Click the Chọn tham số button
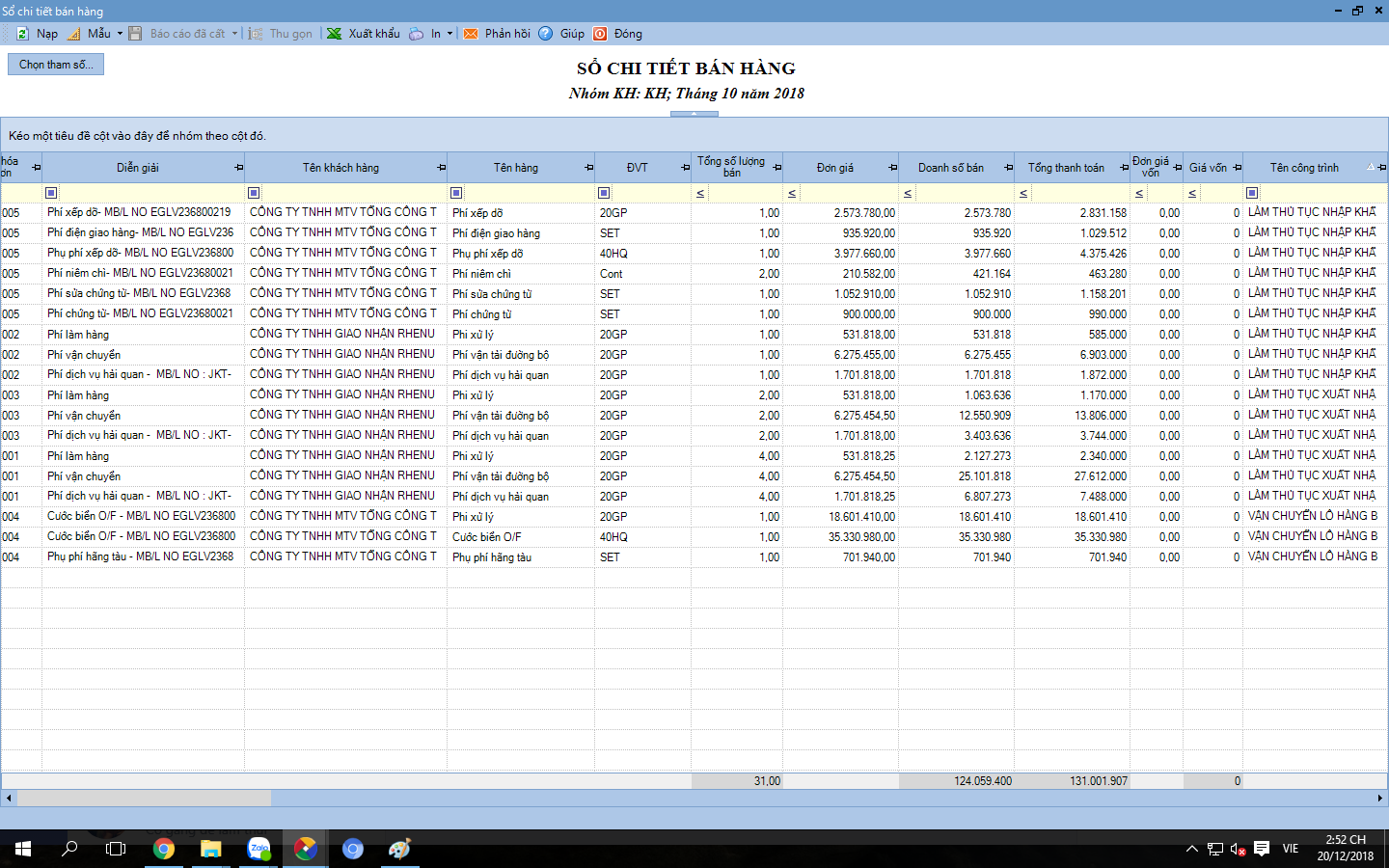 pyautogui.click(x=56, y=65)
